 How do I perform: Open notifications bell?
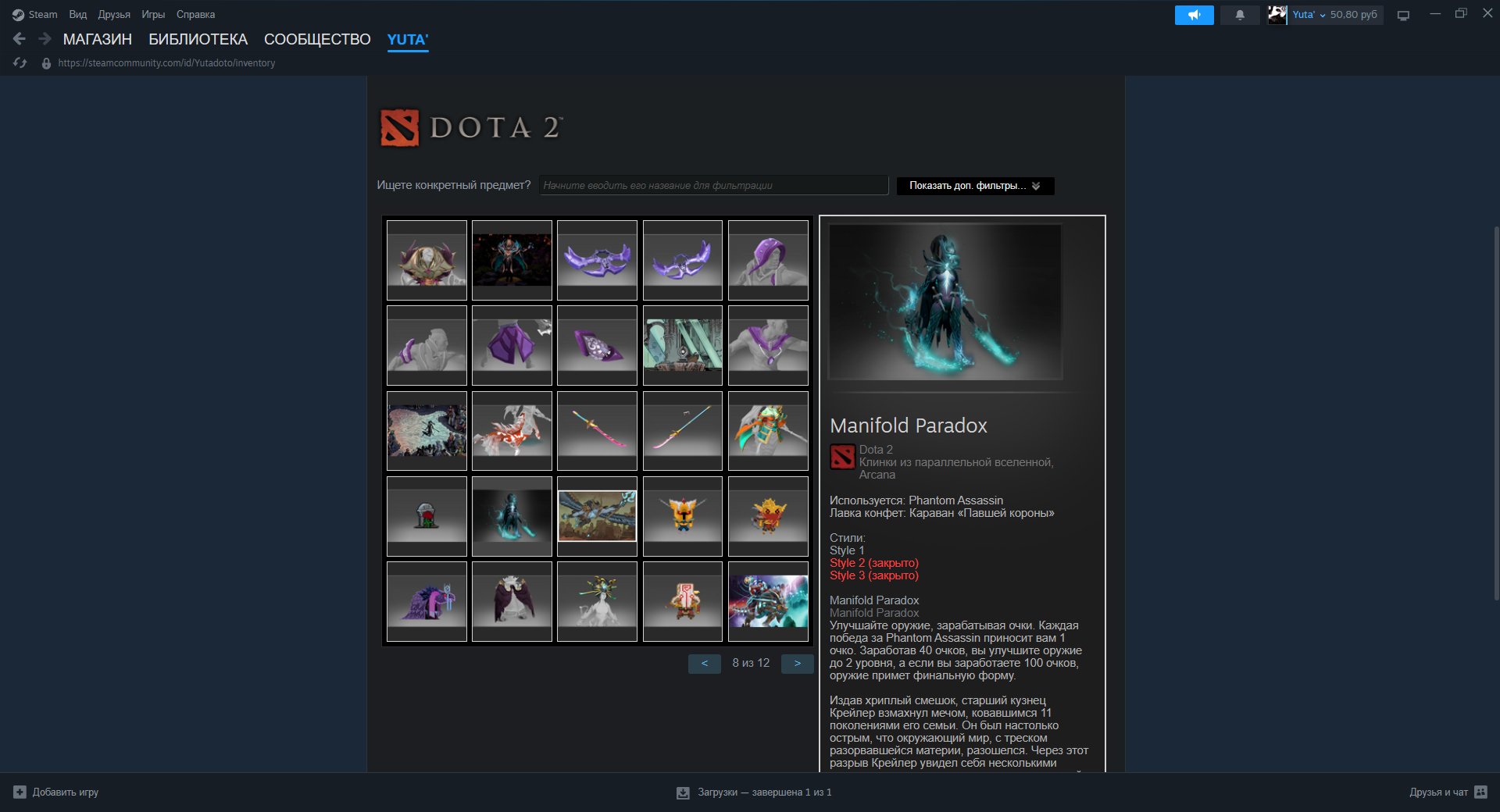pos(1240,15)
